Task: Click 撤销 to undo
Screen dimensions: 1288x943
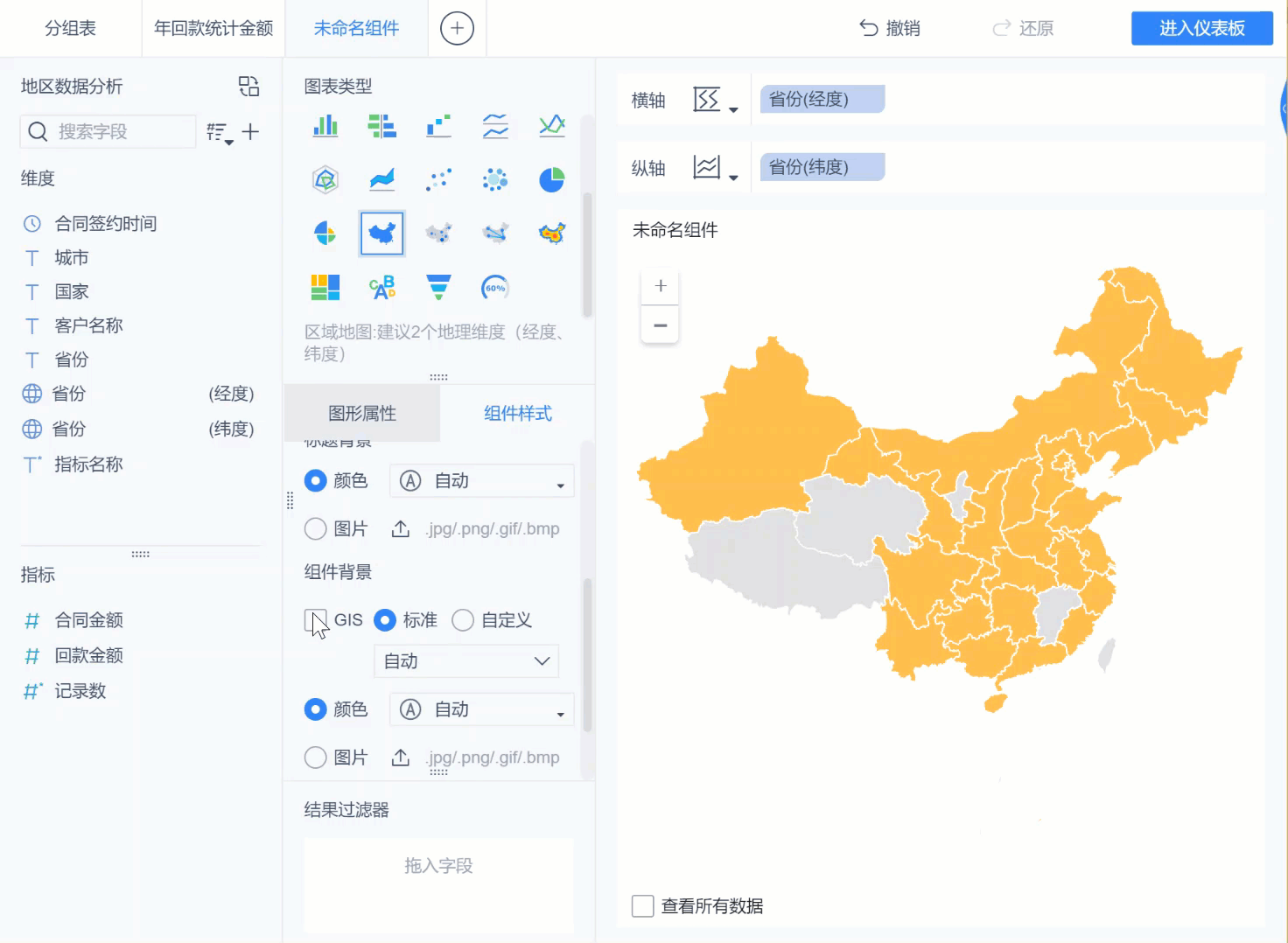Action: (x=890, y=28)
